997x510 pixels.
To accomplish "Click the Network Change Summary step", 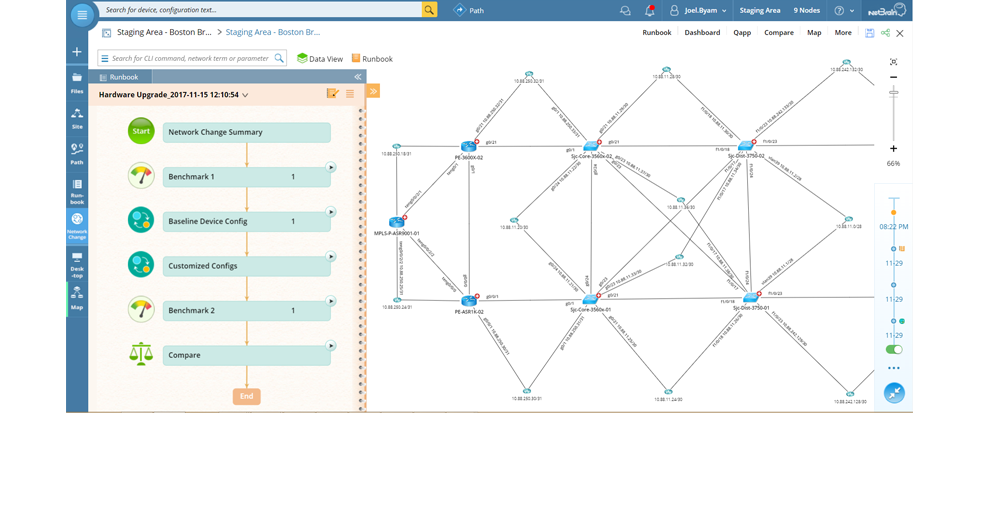I will [x=246, y=132].
